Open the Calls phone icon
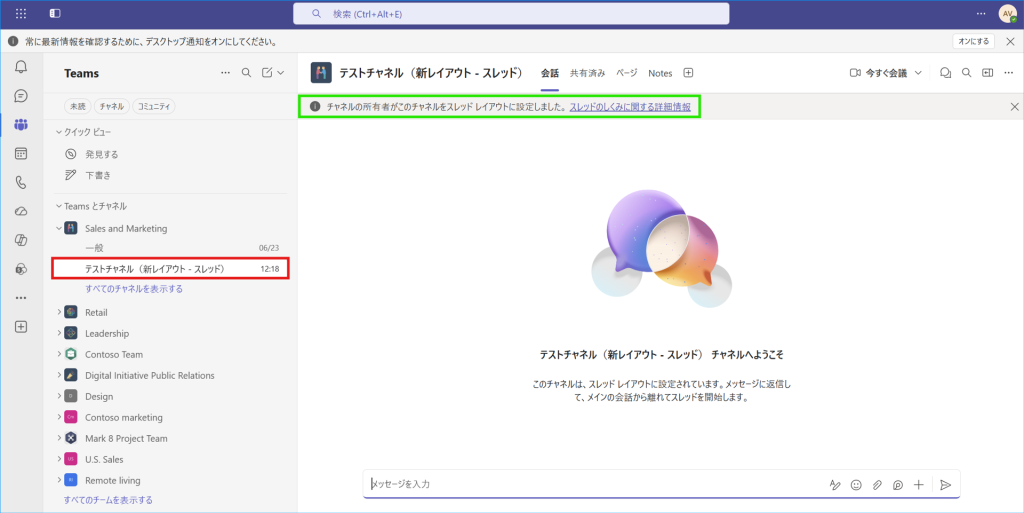This screenshot has width=1024, height=513. click(21, 182)
